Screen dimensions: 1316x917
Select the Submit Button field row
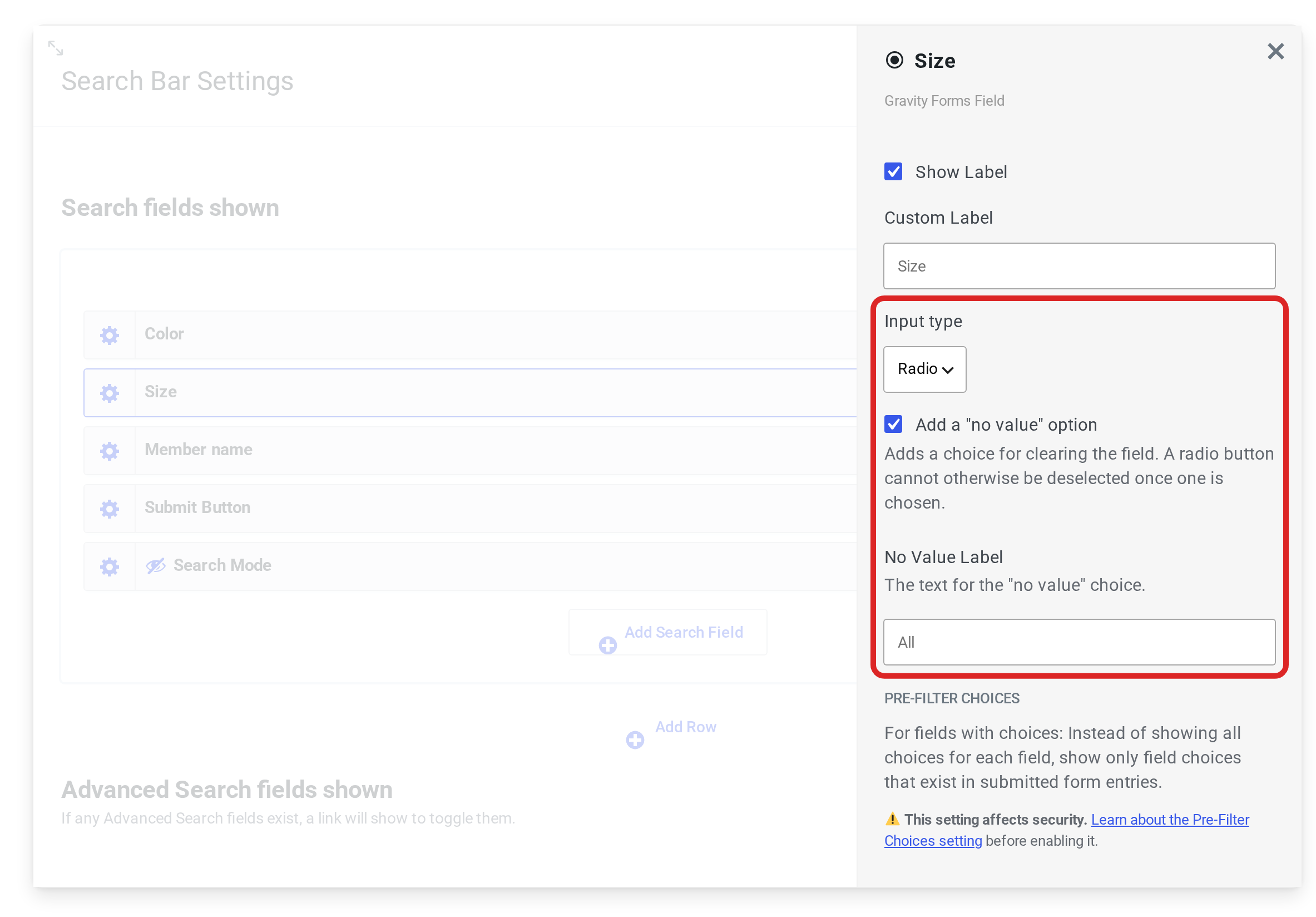470,509
